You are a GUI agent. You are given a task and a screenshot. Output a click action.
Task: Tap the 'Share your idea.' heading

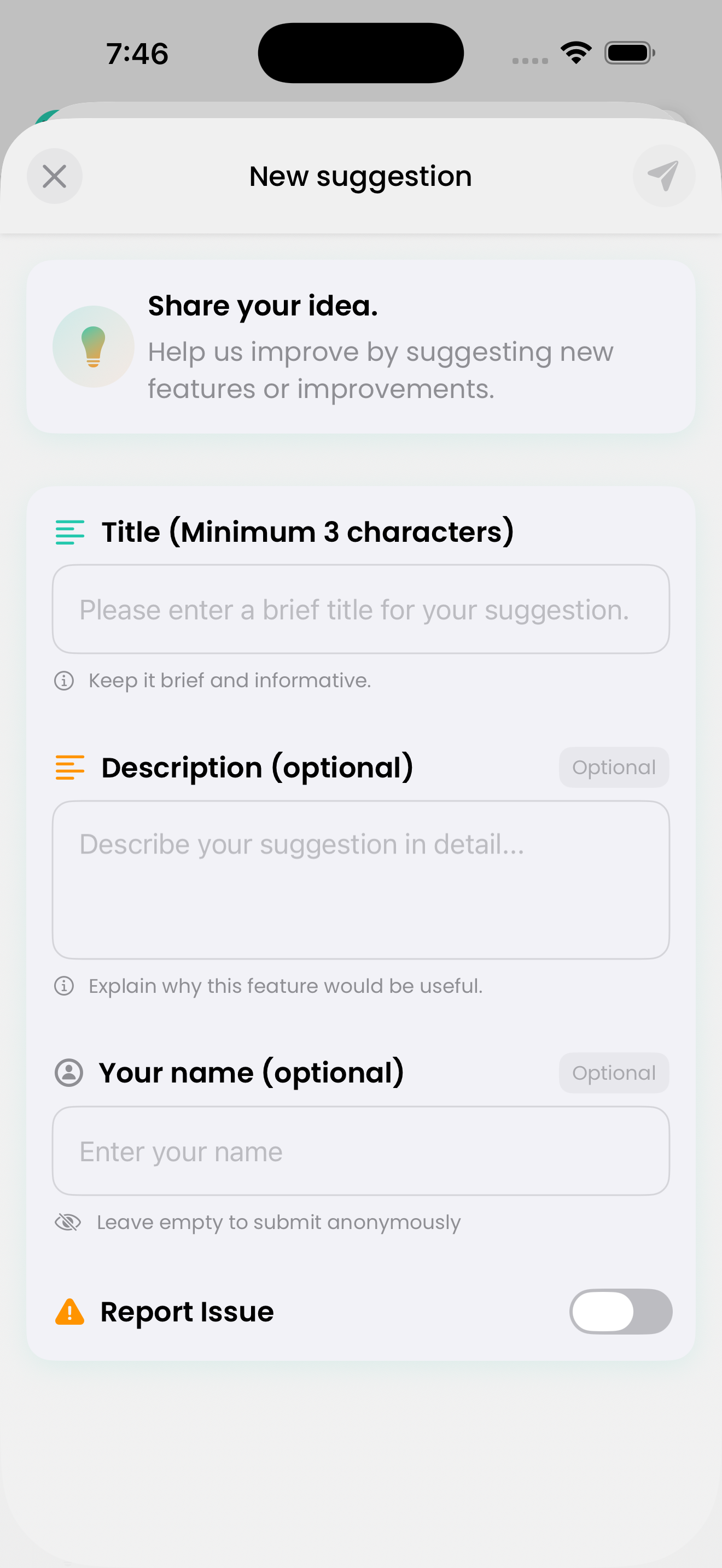pyautogui.click(x=263, y=306)
